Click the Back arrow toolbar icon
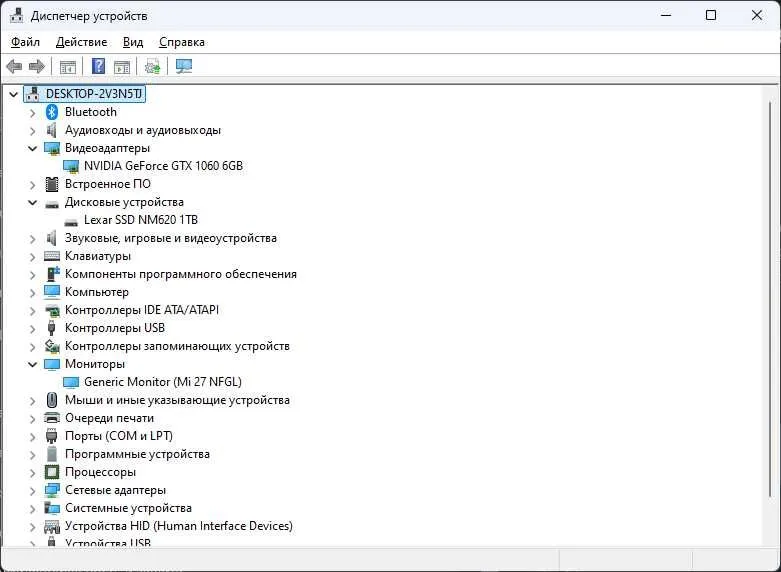 [14, 66]
